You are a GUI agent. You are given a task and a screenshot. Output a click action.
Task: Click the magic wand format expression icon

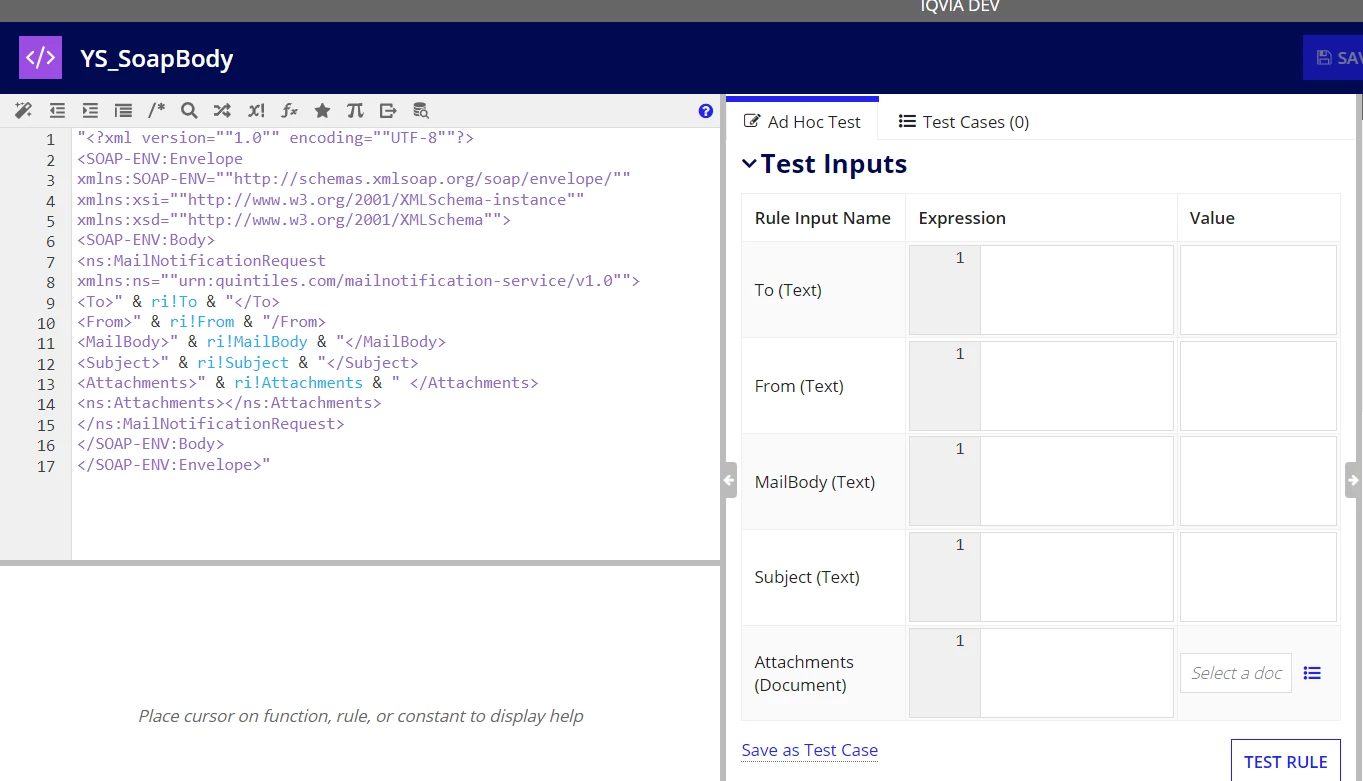click(x=24, y=111)
